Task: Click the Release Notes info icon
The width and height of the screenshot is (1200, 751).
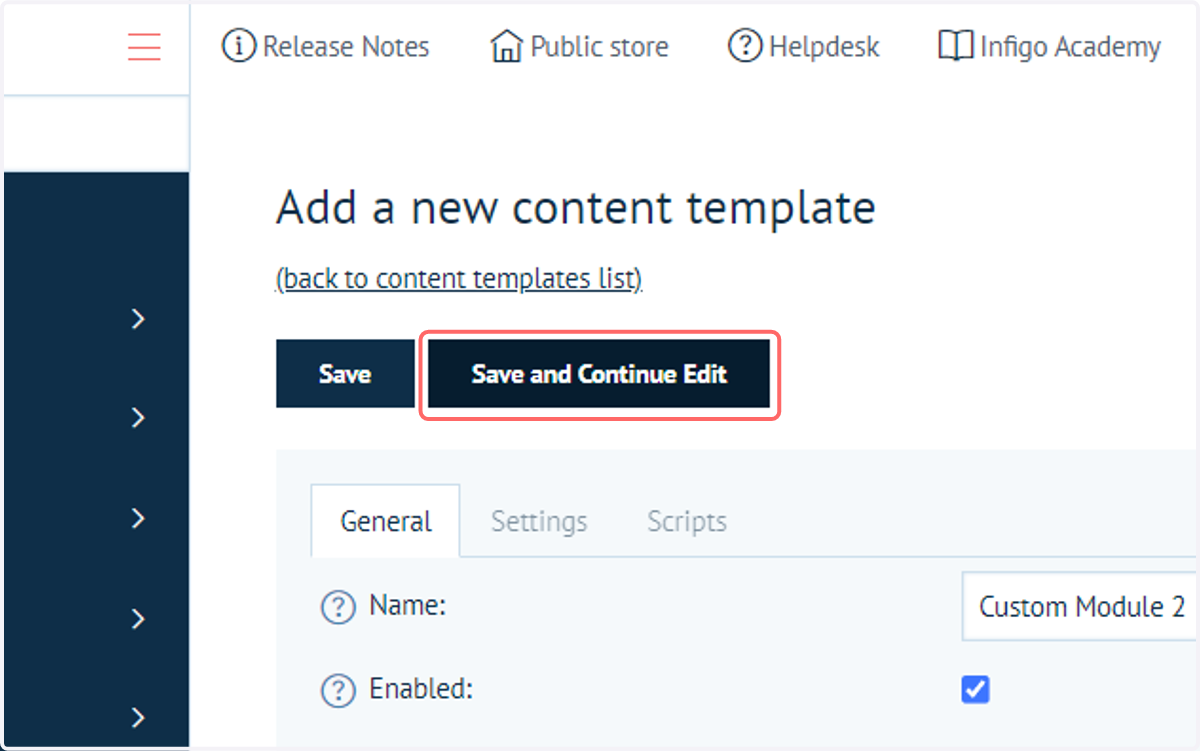Action: tap(238, 46)
